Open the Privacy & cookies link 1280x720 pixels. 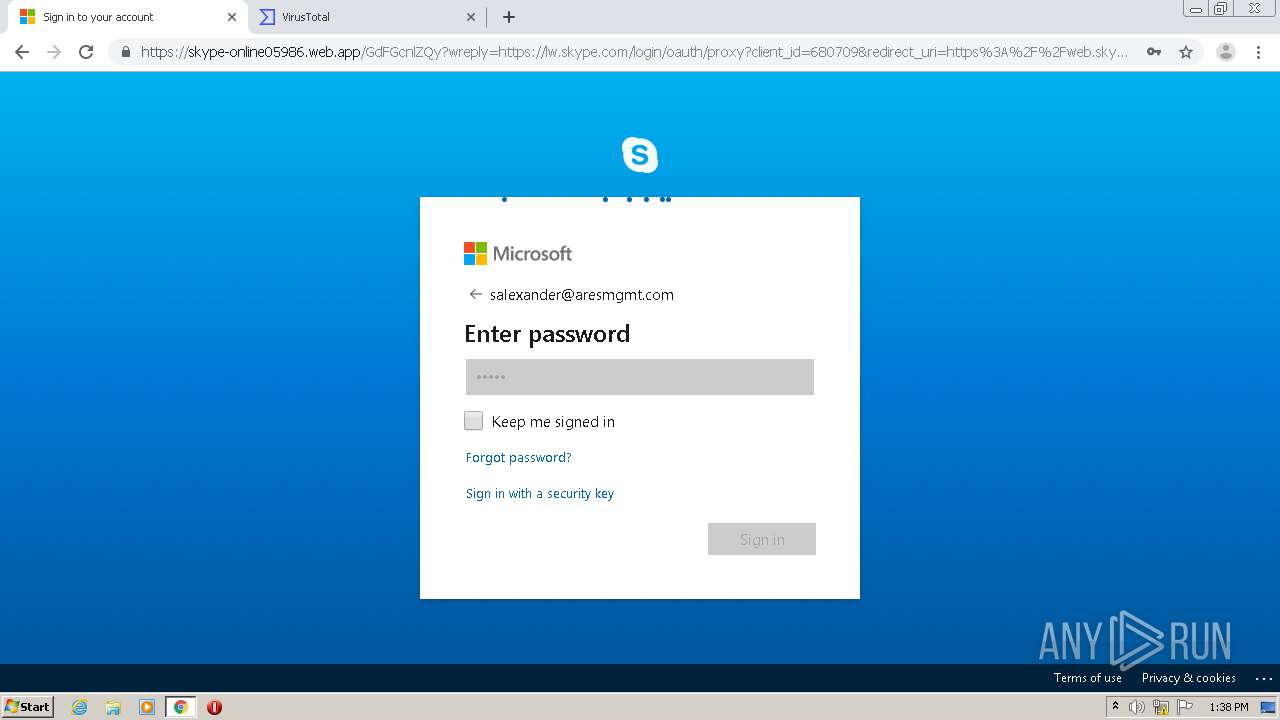coord(1189,678)
